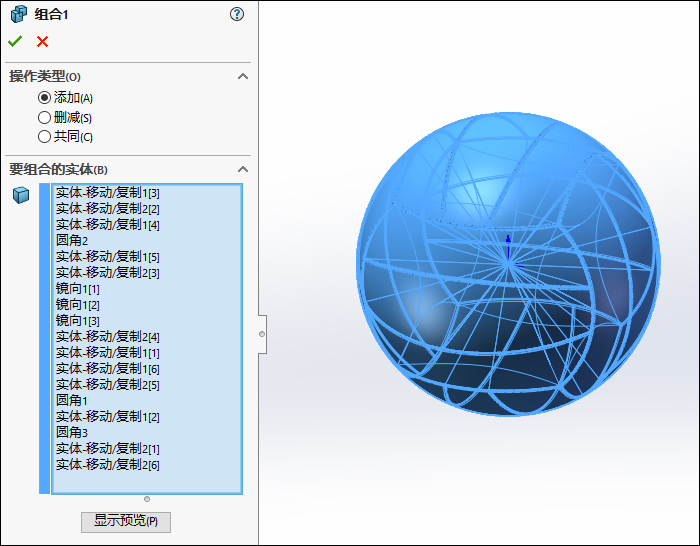This screenshot has height=546, width=700.
Task: Cancel with the red X icon
Action: point(42,42)
